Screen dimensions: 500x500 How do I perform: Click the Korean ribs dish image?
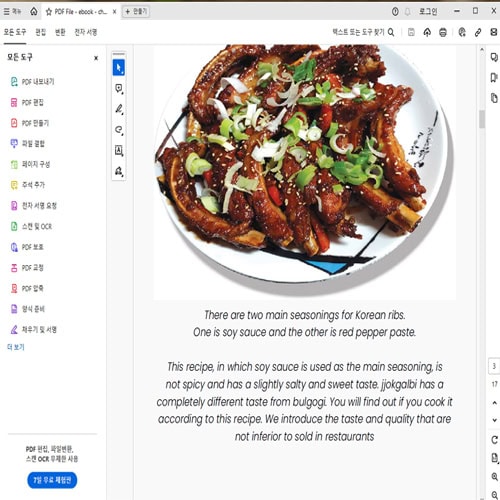point(305,172)
